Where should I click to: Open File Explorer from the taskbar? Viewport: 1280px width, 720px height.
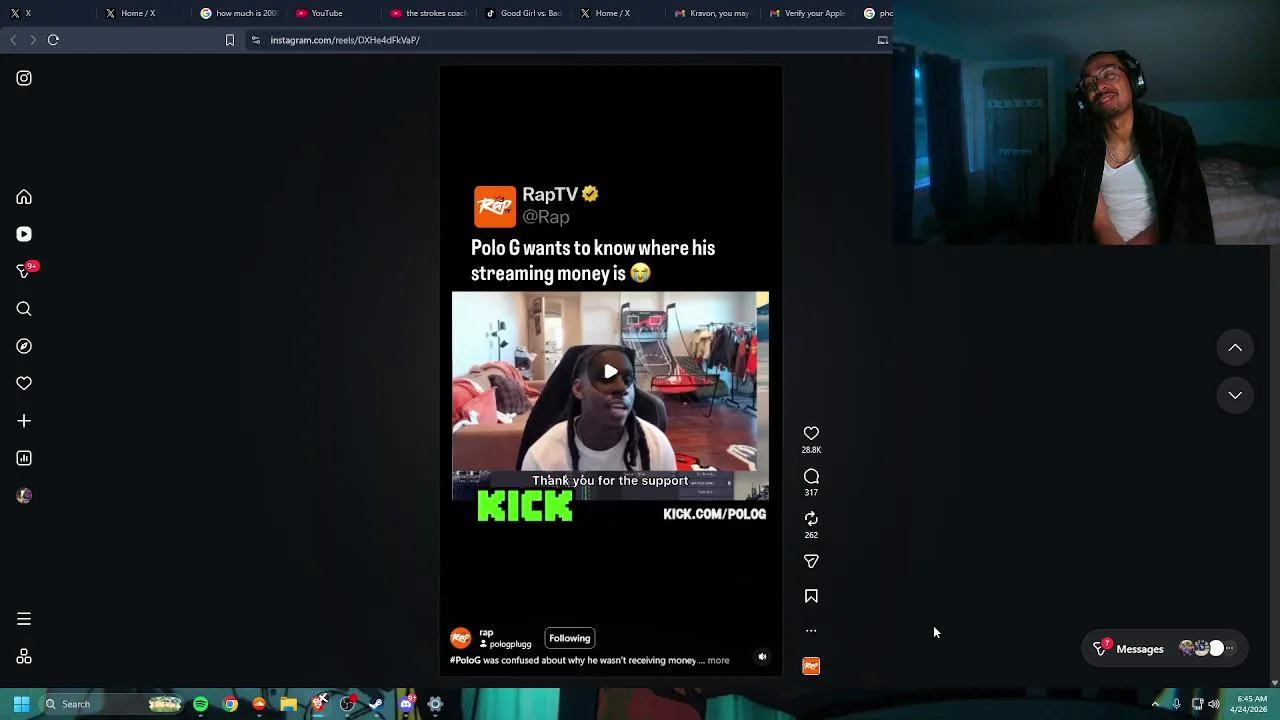click(288, 704)
